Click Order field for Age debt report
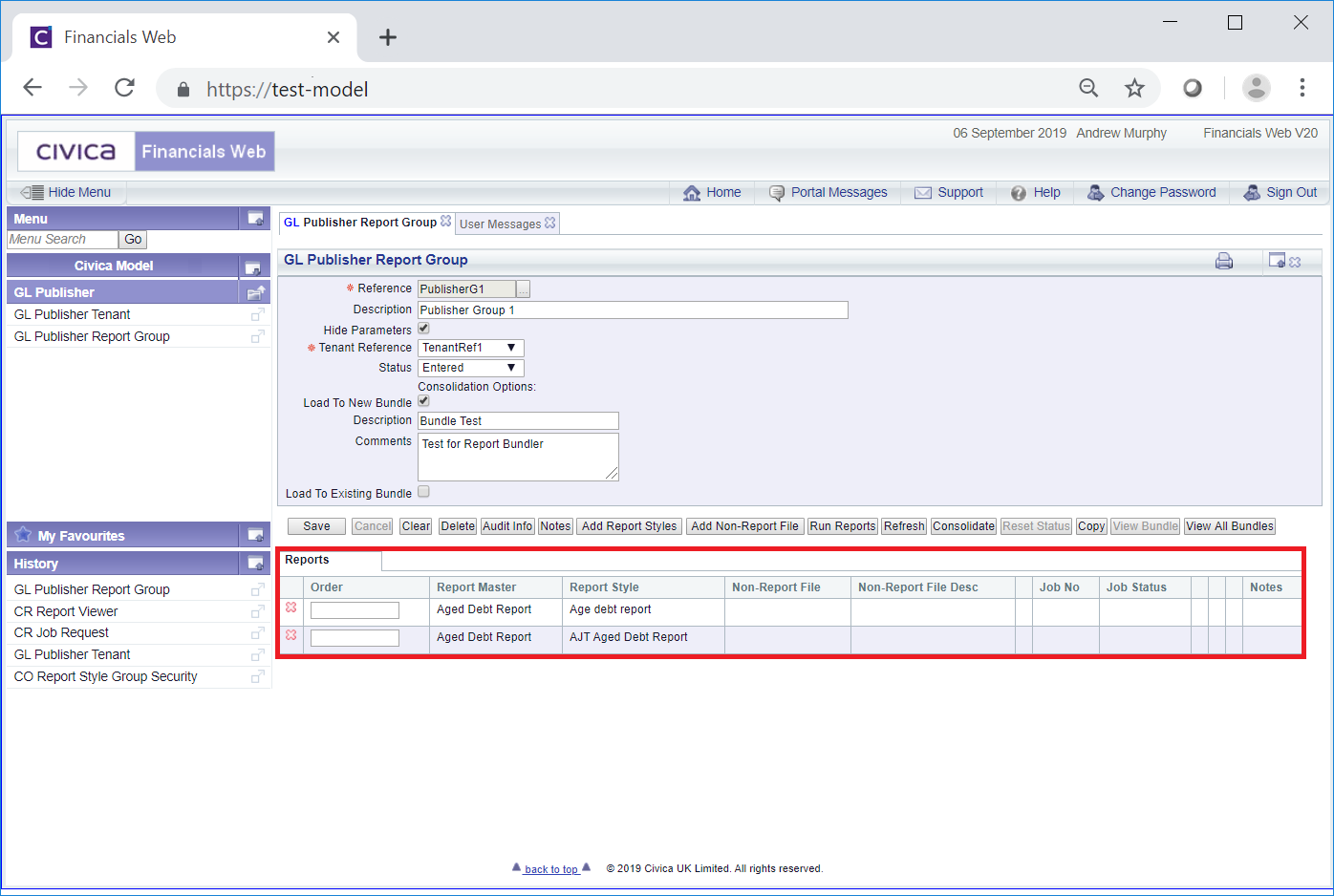The image size is (1334, 896). (355, 610)
